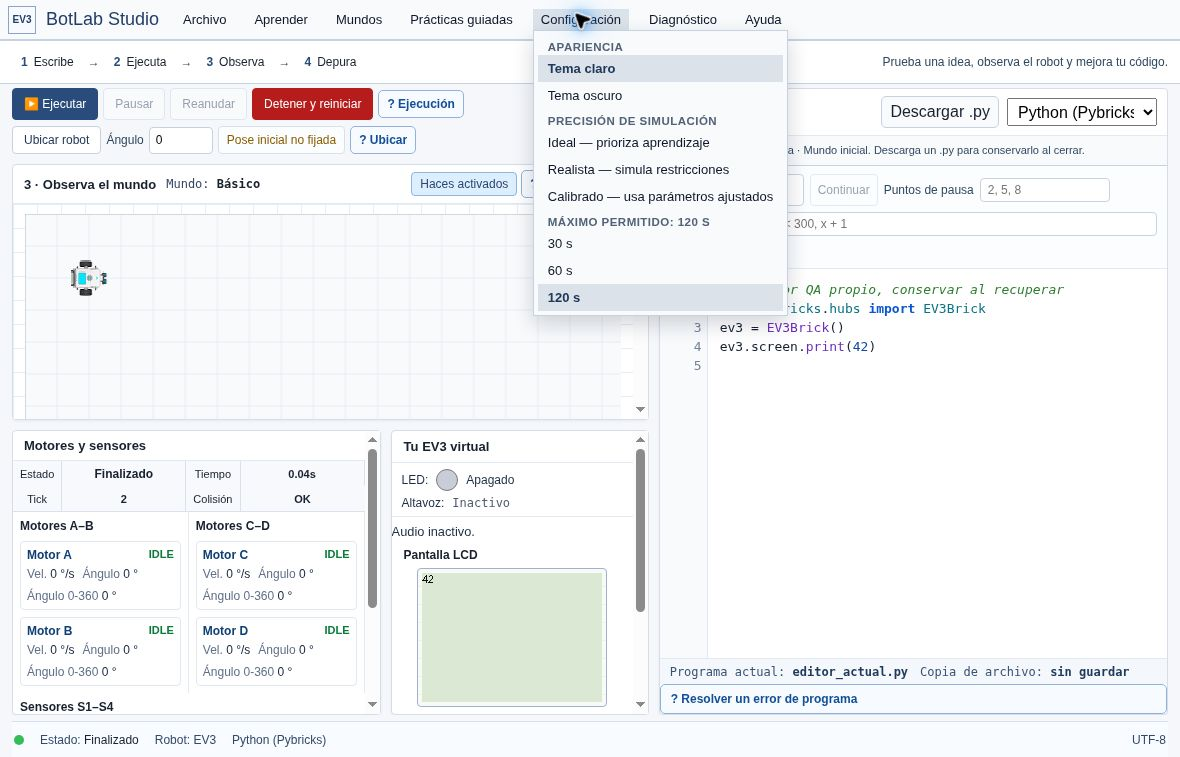Image resolution: width=1180 pixels, height=757 pixels.
Task: Click Detener y reiniciar
Action: pos(312,104)
